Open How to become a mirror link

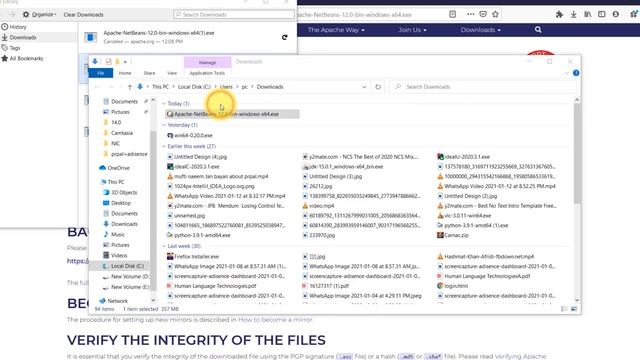point(275,320)
